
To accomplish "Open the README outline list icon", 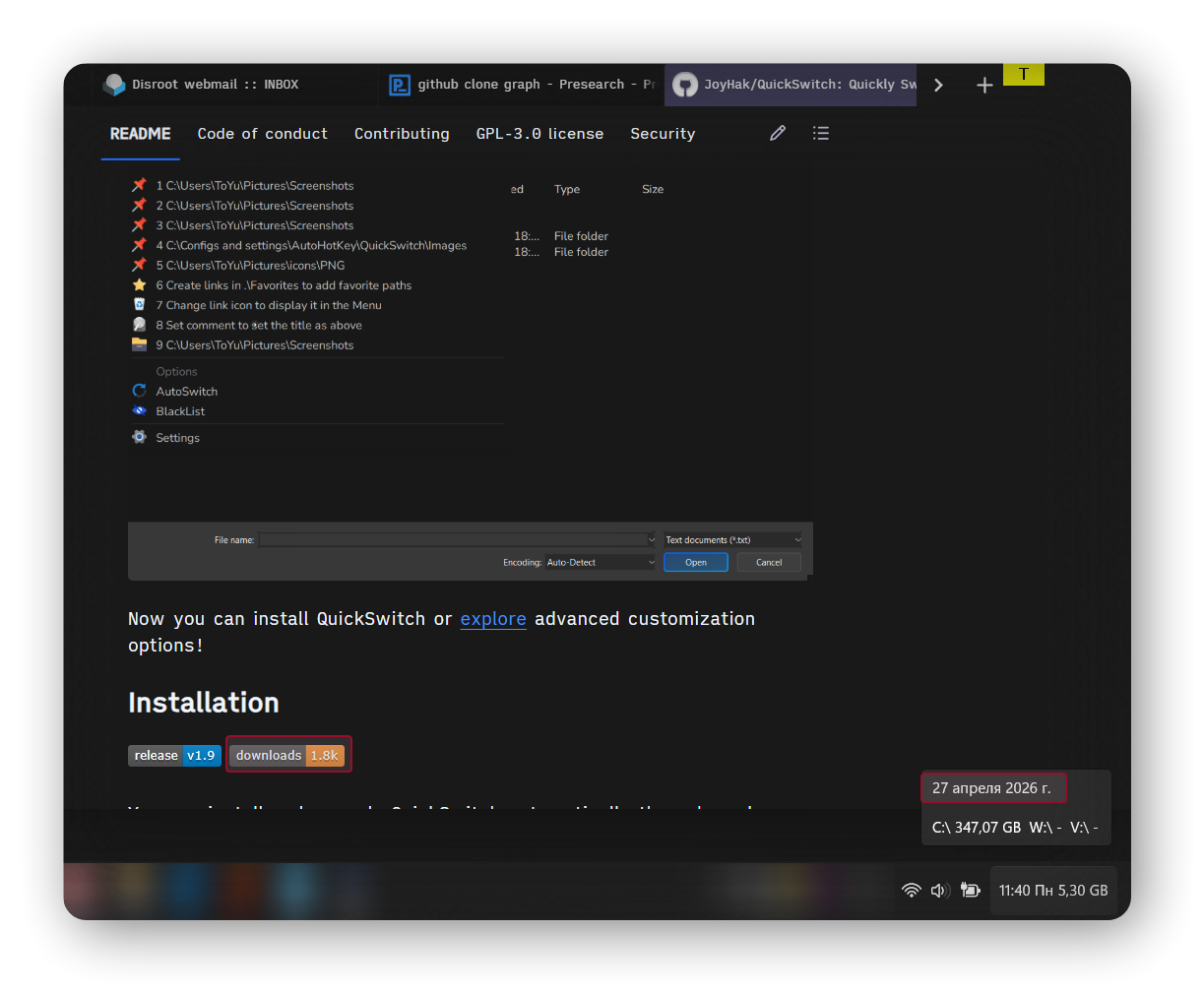I will click(821, 133).
